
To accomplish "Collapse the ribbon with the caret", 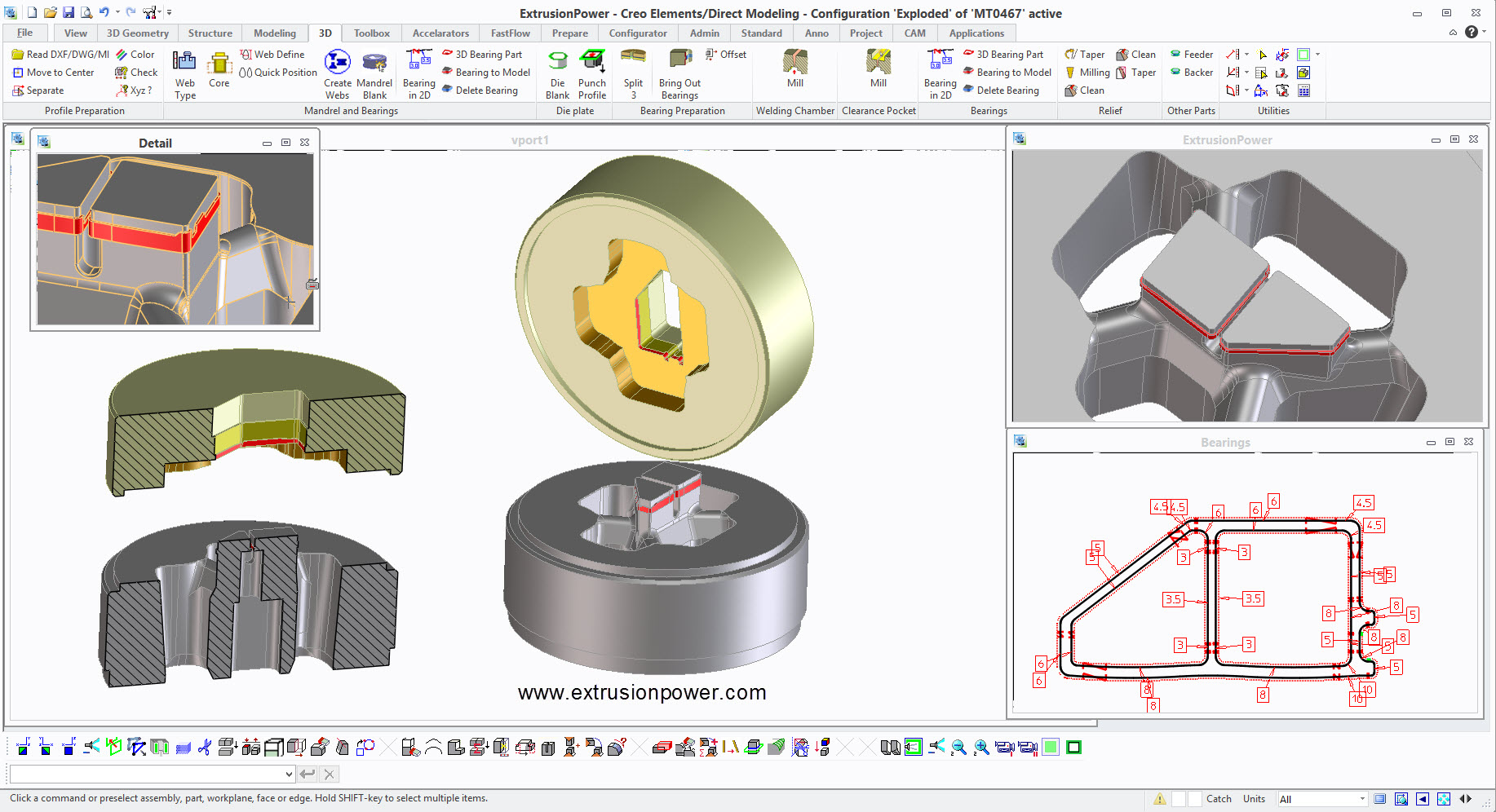I will (x=1453, y=33).
